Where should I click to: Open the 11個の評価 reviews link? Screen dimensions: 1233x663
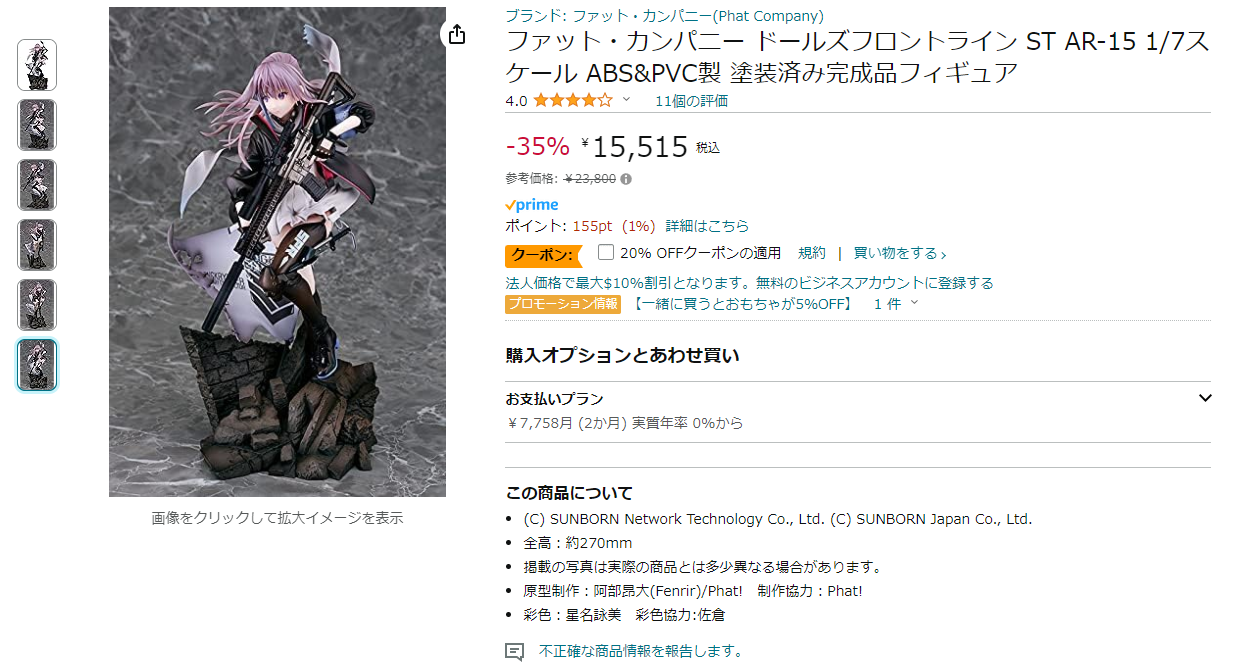pos(691,100)
